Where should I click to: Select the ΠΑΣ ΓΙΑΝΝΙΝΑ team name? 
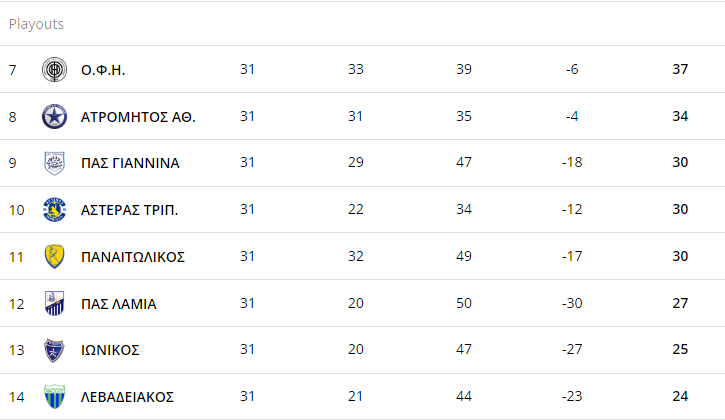[x=130, y=163]
